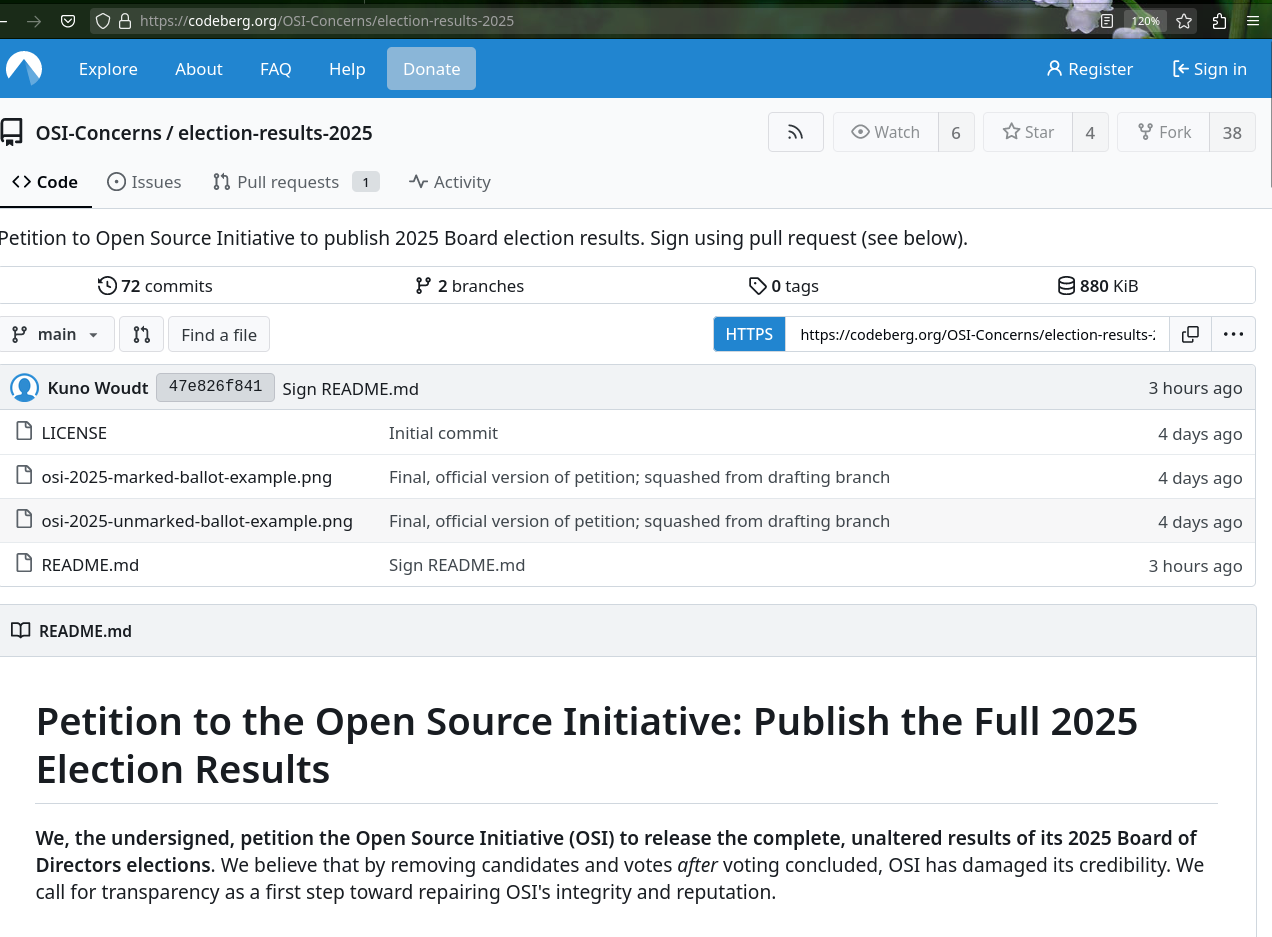Open the latest commit message Sign README.md in header
The width and height of the screenshot is (1272, 937).
coord(350,389)
